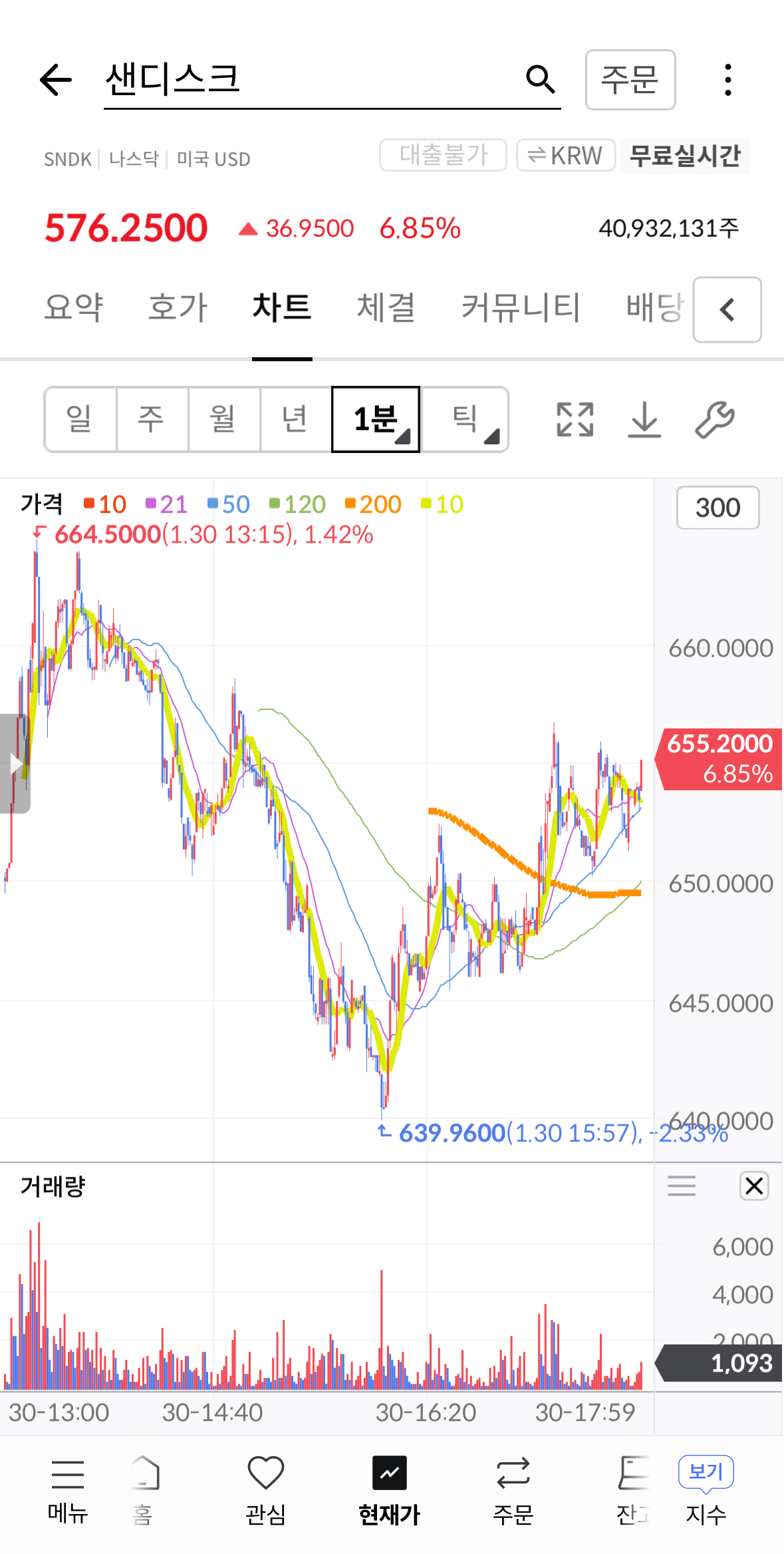This screenshot has height=1554, width=784.
Task: Close the 거래량 volume panel
Action: 754,1185
